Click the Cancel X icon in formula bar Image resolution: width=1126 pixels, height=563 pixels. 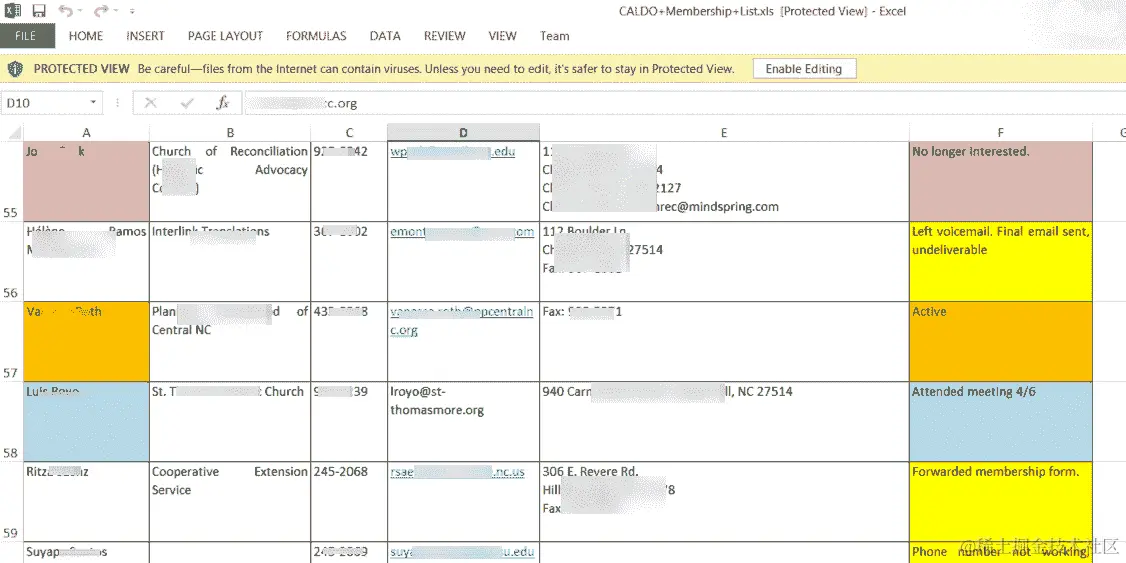150,103
